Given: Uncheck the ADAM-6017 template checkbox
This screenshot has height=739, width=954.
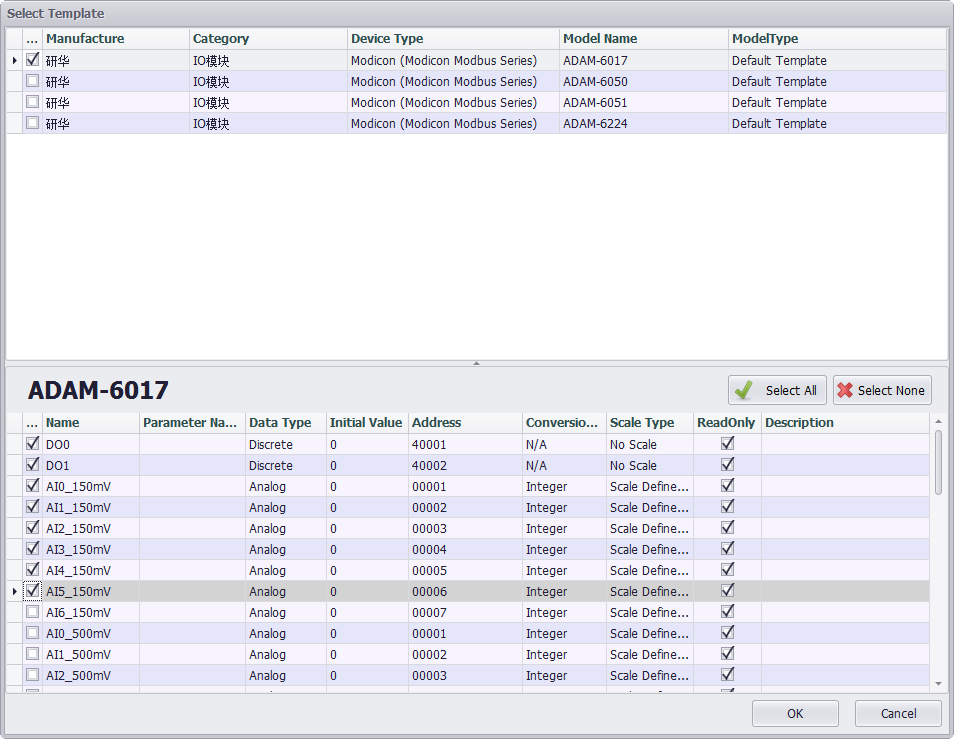Looking at the screenshot, I should pos(32,60).
